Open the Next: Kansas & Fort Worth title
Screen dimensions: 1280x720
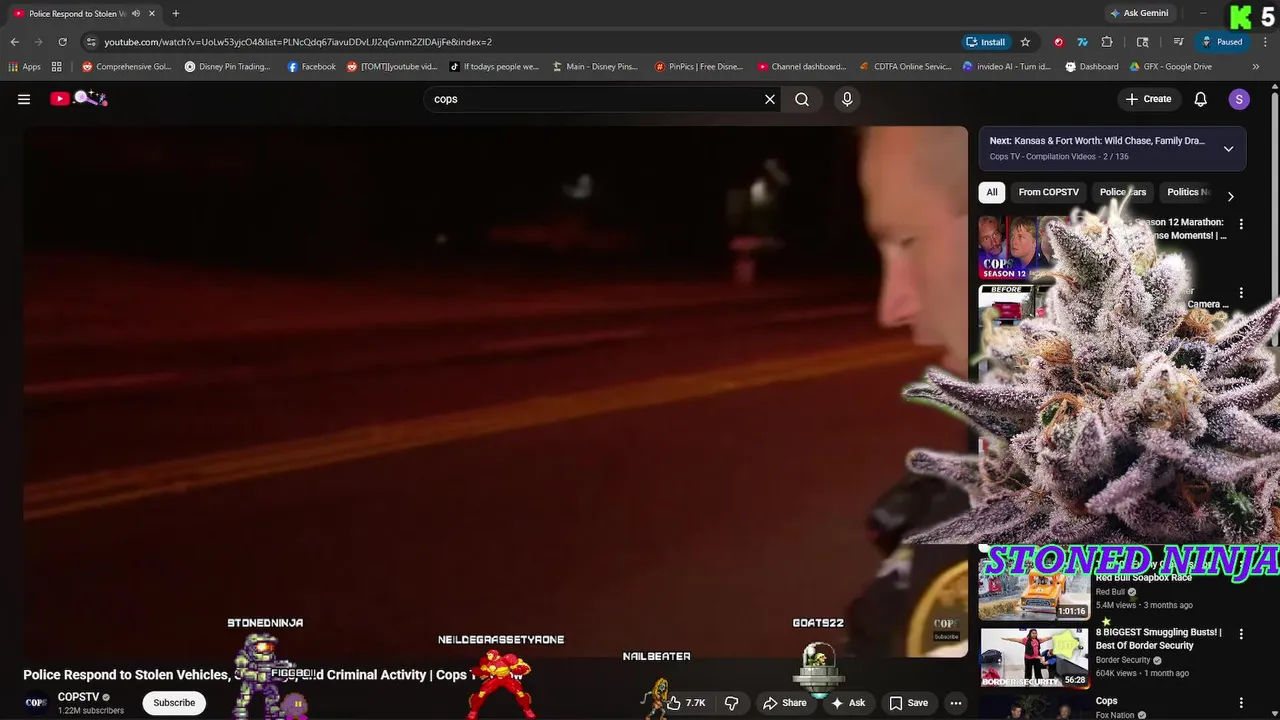pos(1097,141)
